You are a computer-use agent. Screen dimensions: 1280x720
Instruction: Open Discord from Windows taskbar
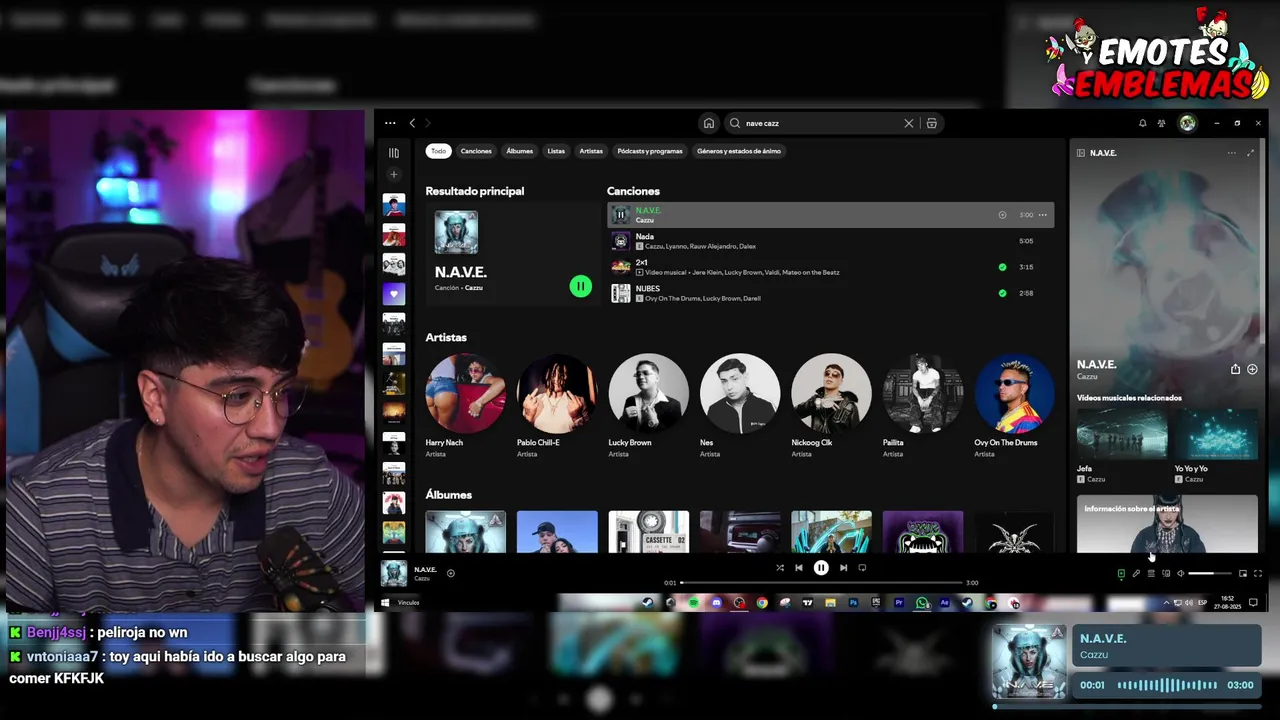(x=716, y=603)
